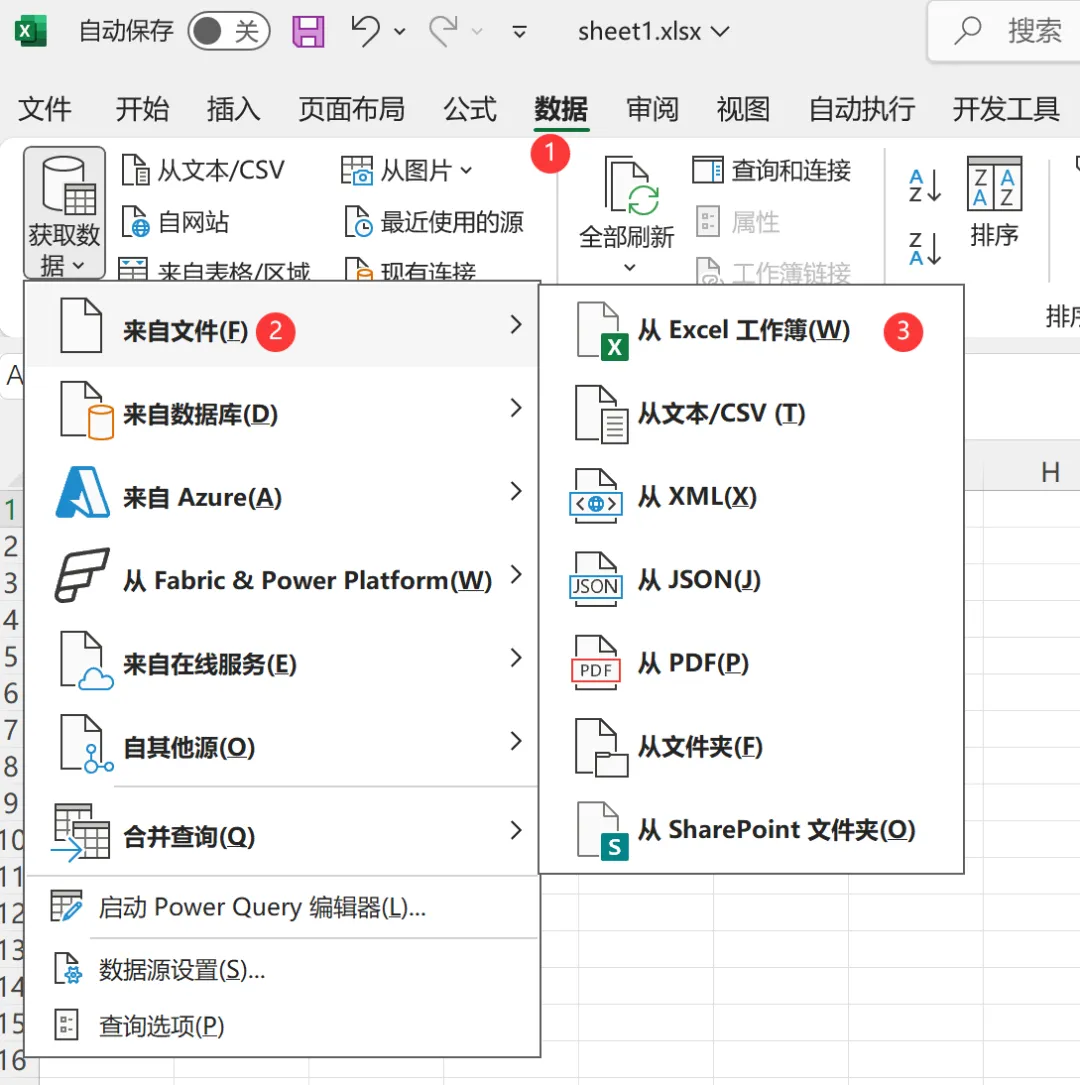This screenshot has height=1085, width=1080.
Task: Click the sort ascending A-Z icon
Action: point(925,185)
